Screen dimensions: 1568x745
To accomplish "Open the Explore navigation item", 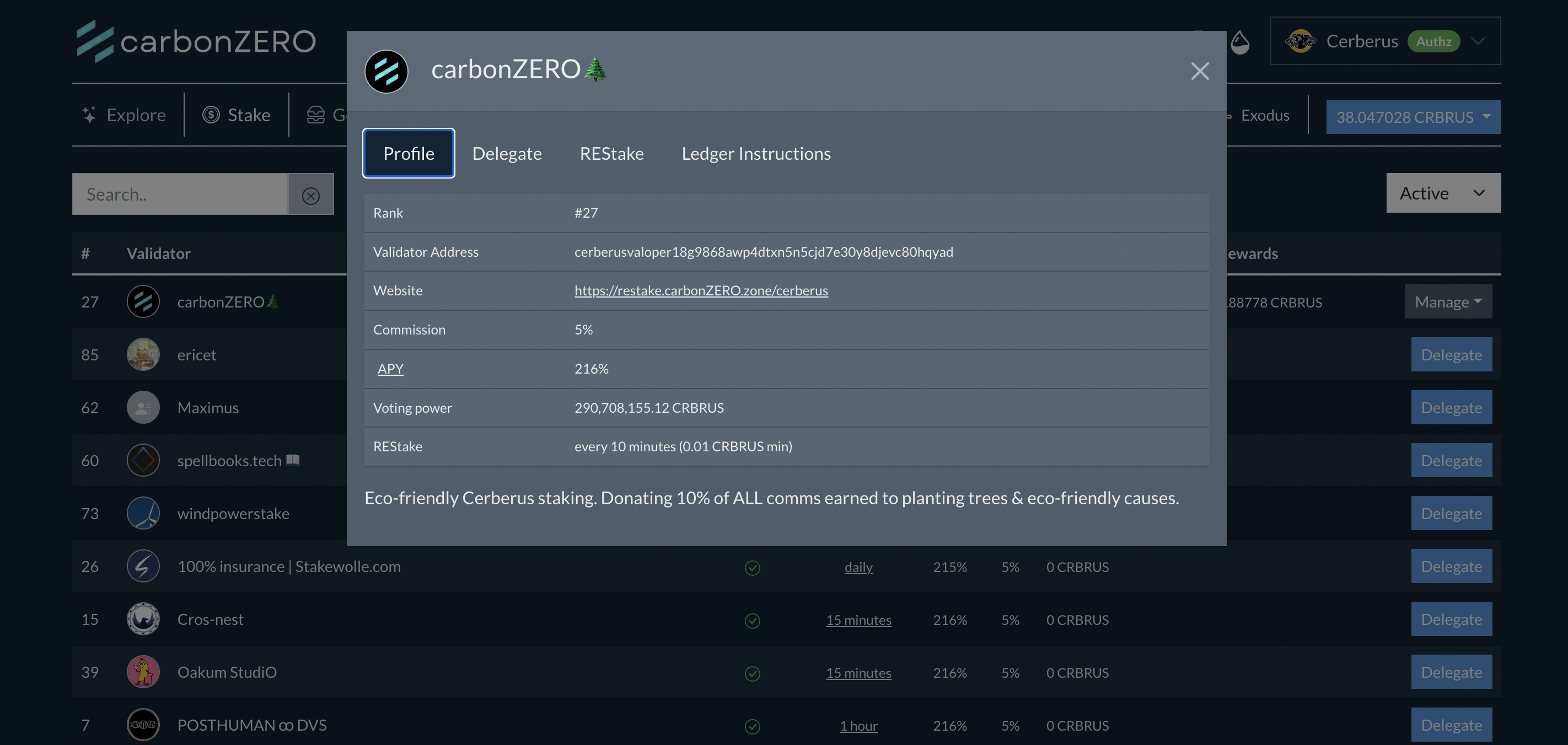I will tap(124, 115).
